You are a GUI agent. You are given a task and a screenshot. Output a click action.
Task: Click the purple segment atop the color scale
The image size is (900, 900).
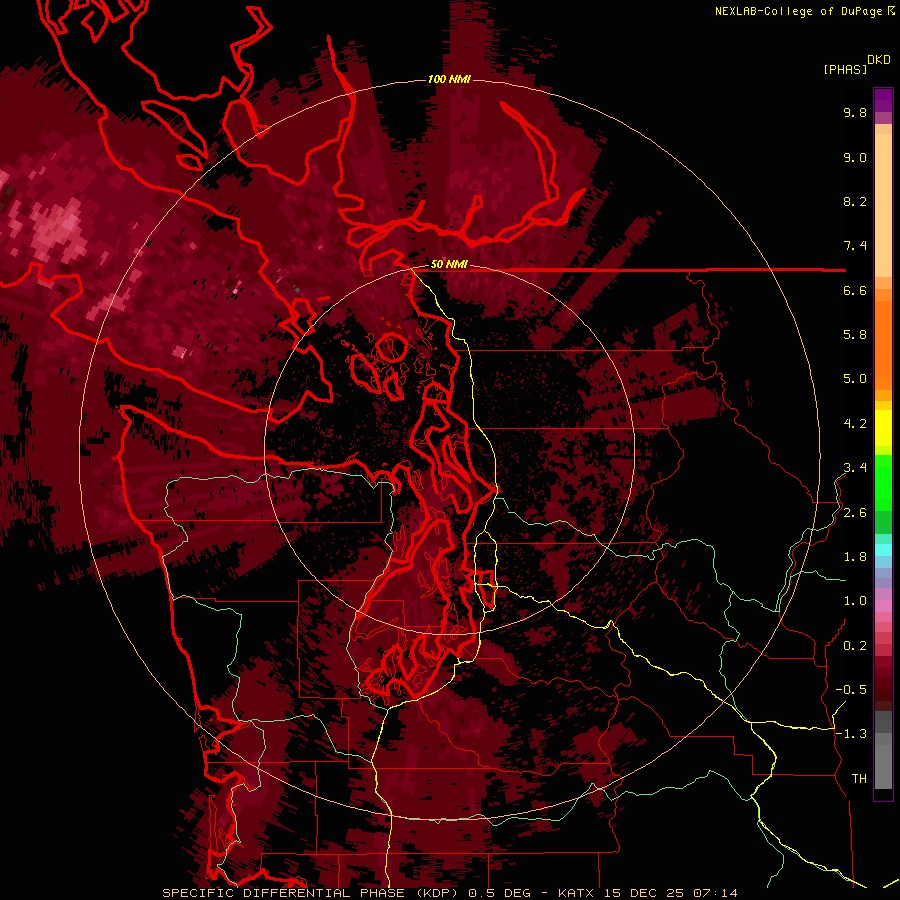(x=883, y=100)
